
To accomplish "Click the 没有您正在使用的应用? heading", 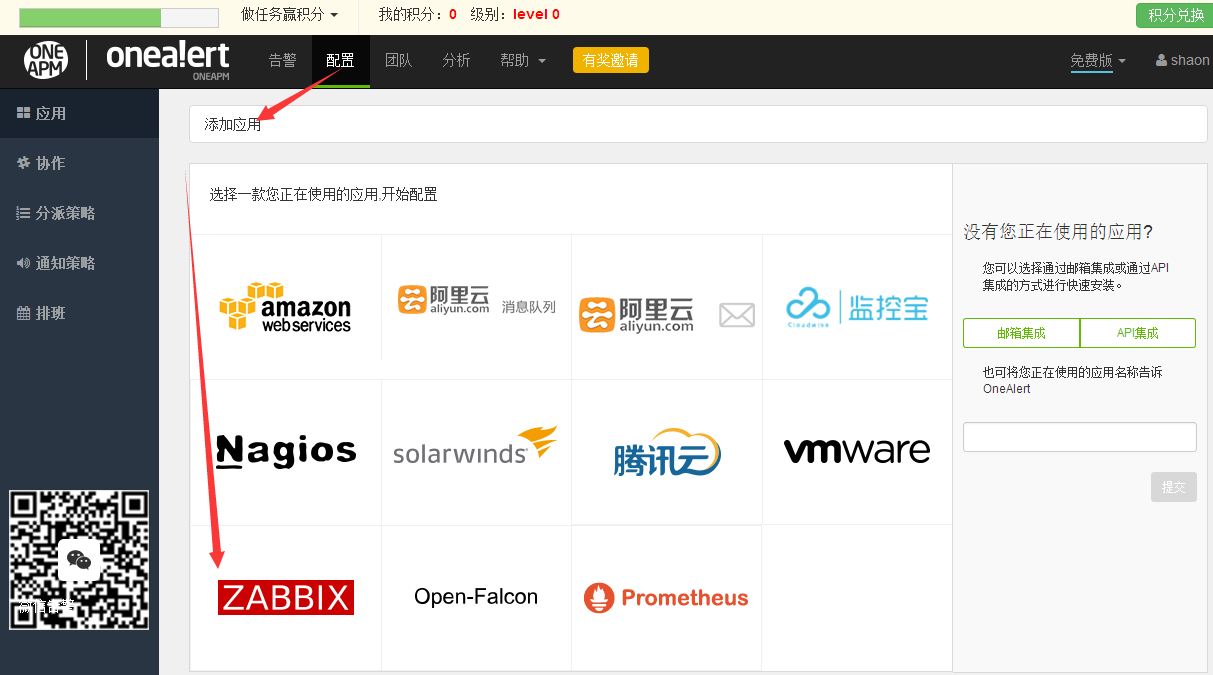I will tap(1058, 232).
